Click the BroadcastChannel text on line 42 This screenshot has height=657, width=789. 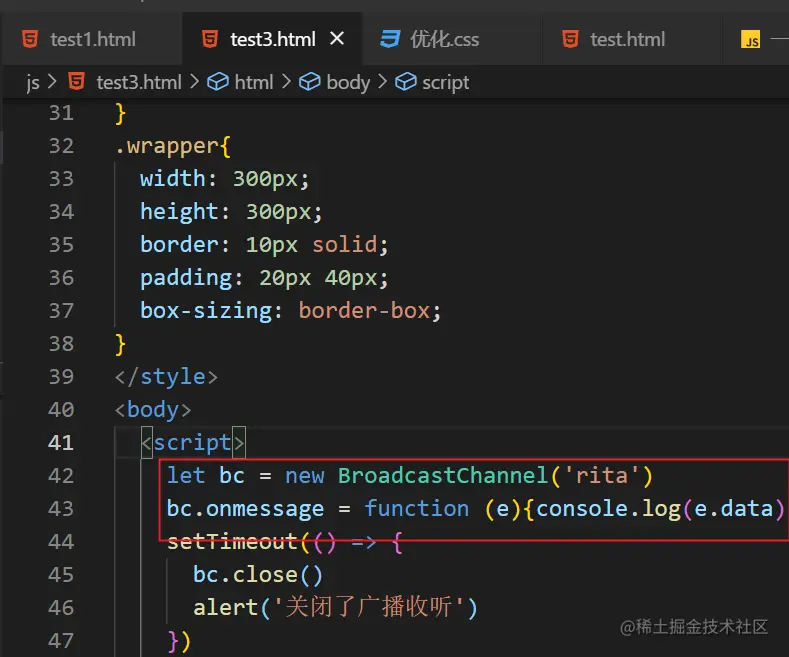[x=443, y=475]
